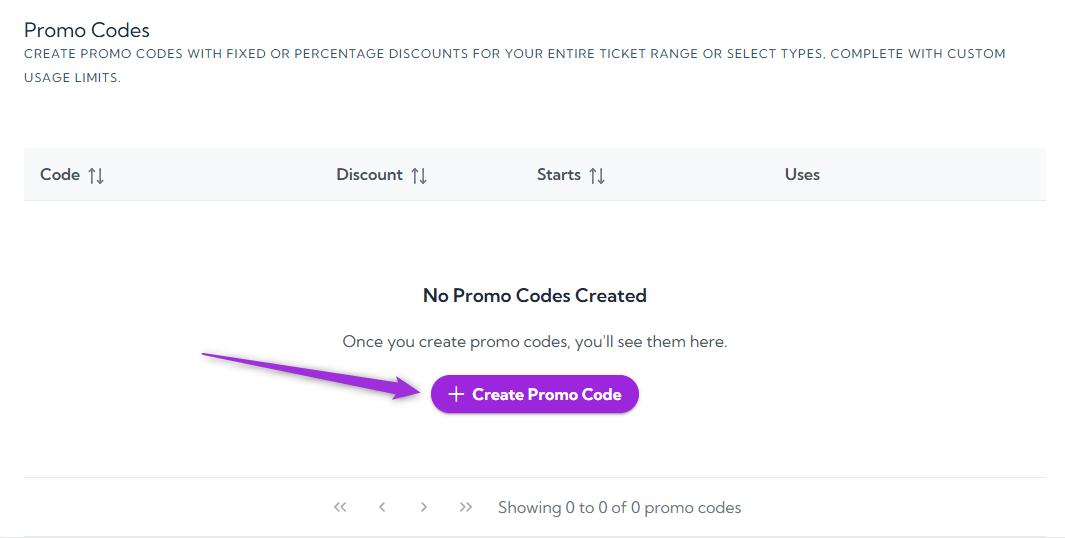Screen dimensions: 1065x538
Task: Click the sort arrows beside Code
Action: [96, 175]
